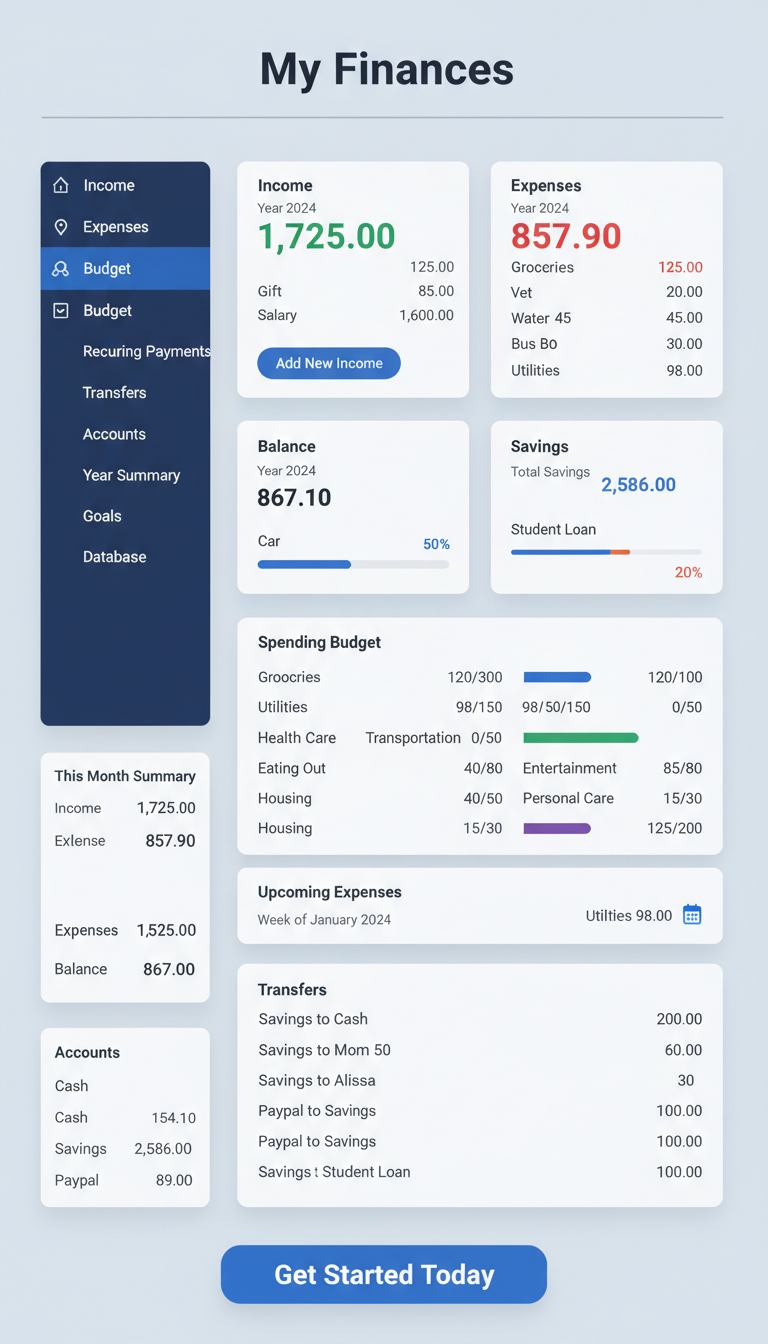This screenshot has width=768, height=1344.
Task: Click the location pin icon beside Expenses
Action: coord(61,227)
